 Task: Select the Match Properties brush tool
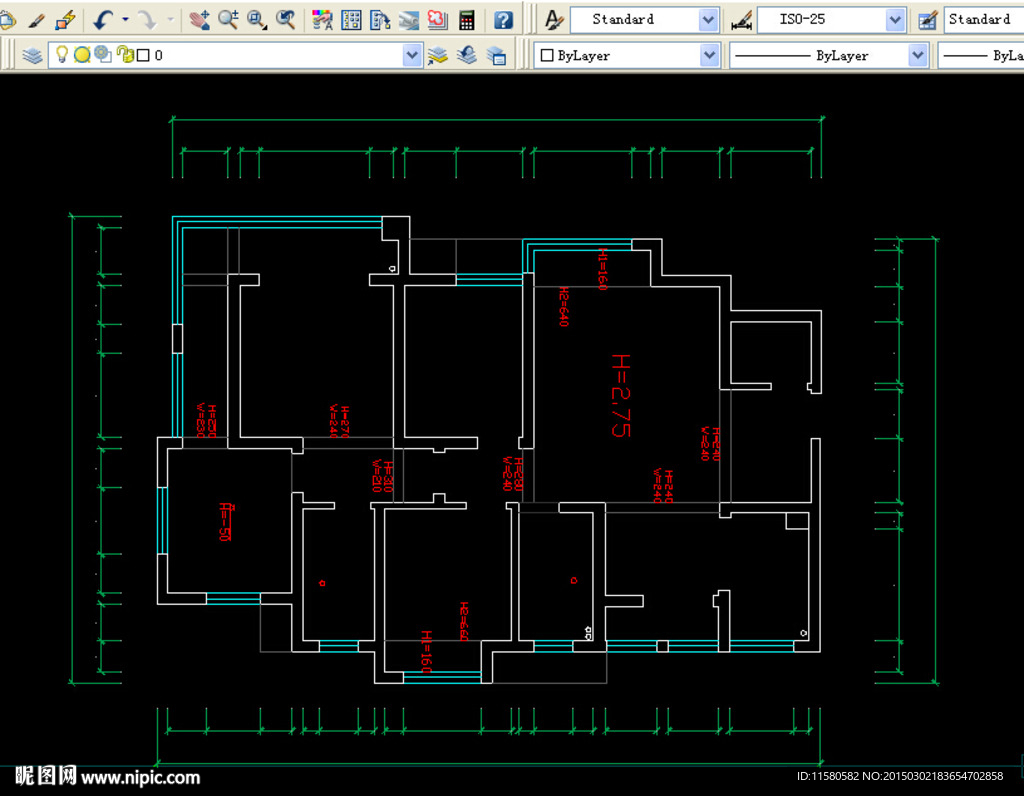click(36, 19)
